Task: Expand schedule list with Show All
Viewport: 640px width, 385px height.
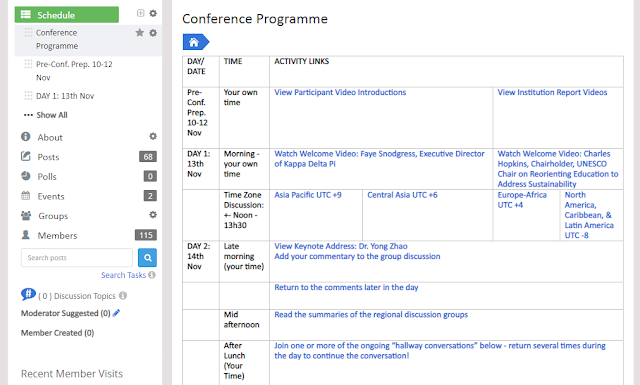Action: tap(46, 115)
